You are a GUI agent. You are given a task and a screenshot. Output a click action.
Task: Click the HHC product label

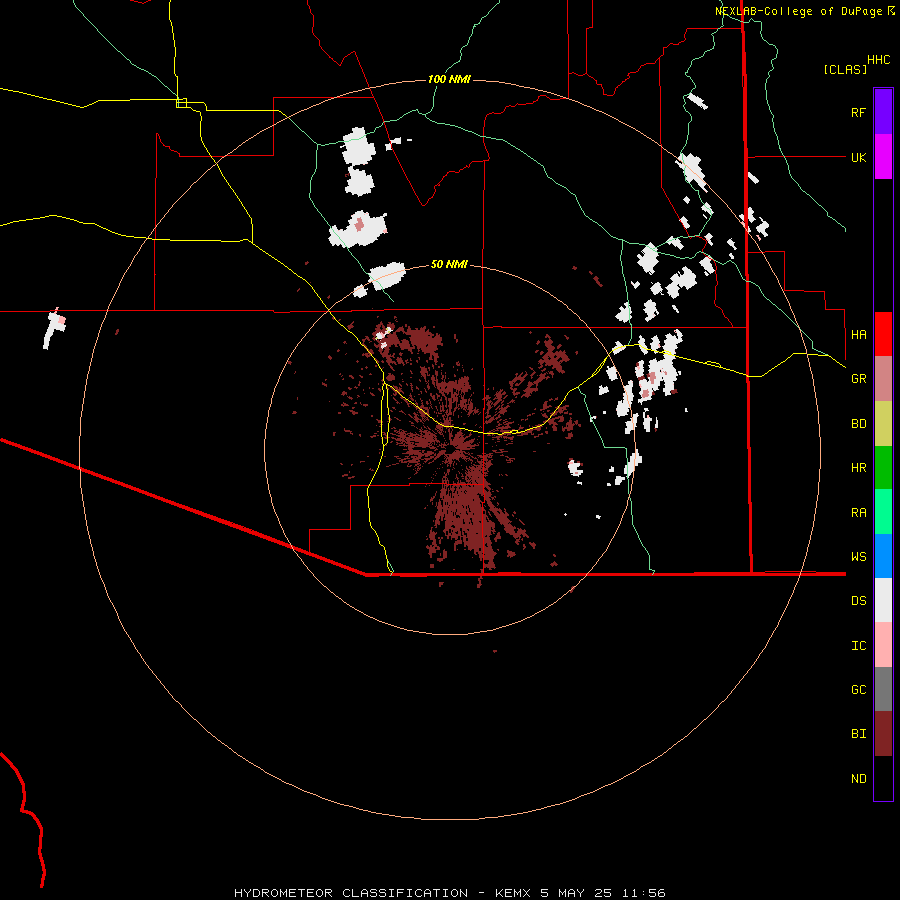click(x=878, y=60)
